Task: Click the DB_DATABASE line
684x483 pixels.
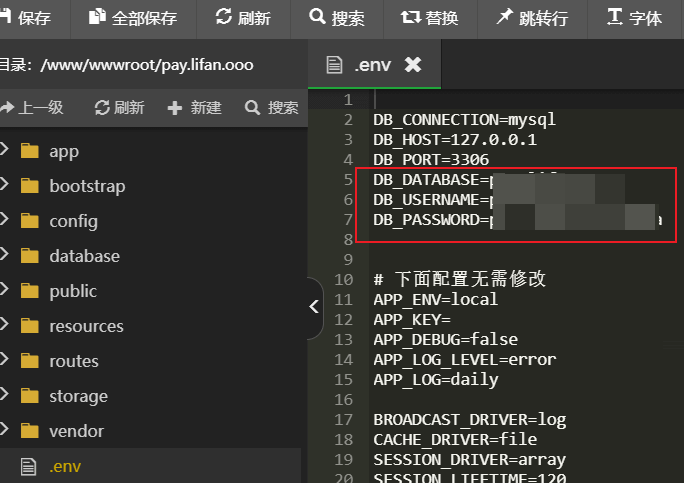Action: coord(499,180)
